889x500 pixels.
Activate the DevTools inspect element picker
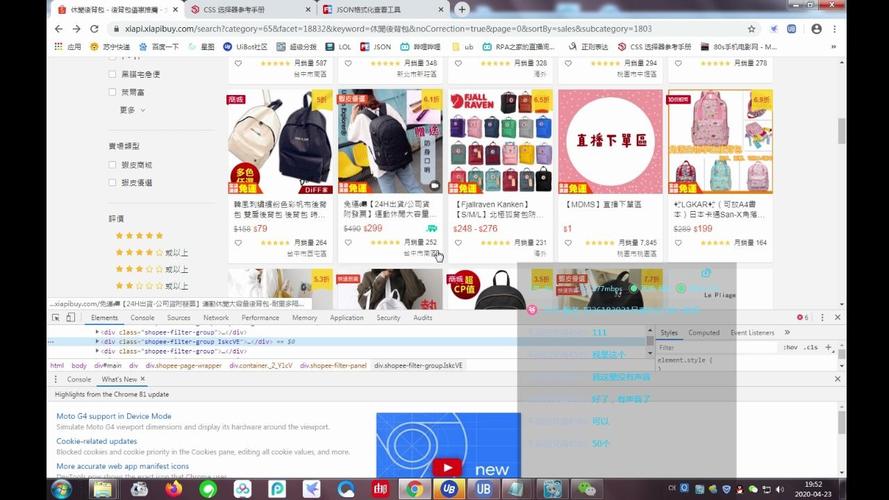(x=56, y=317)
